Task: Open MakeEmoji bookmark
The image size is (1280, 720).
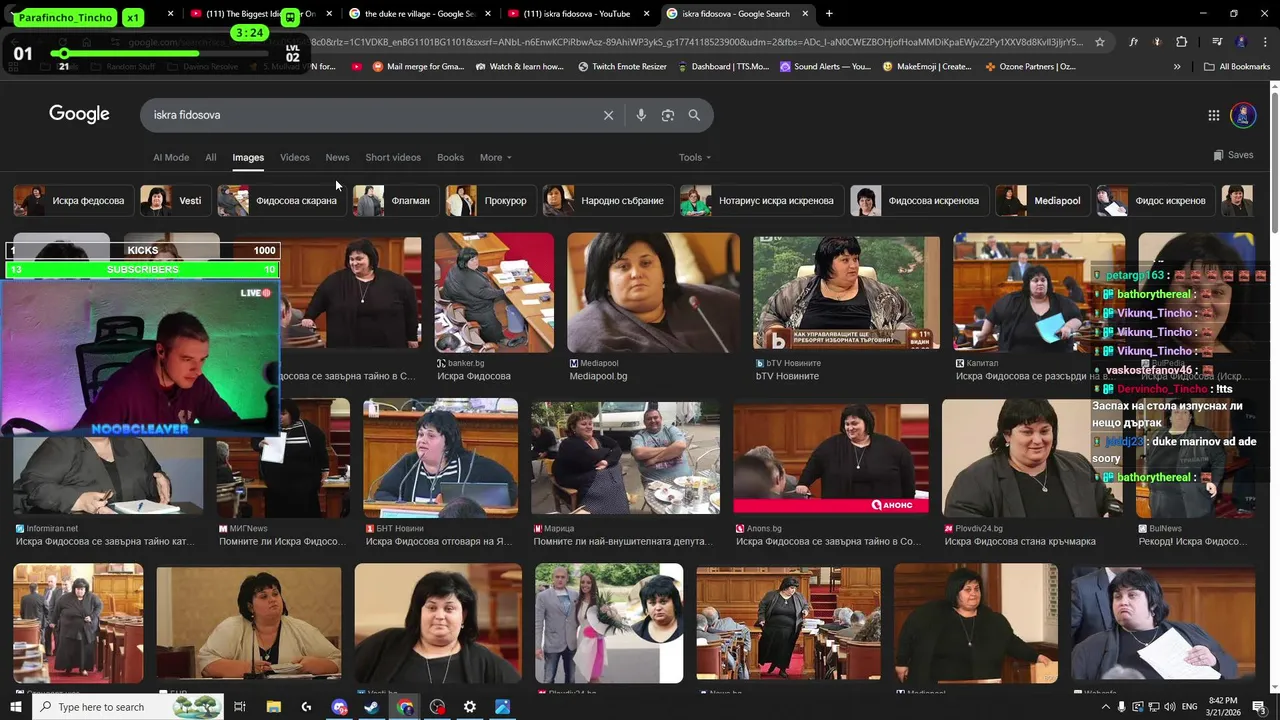Action: coord(927,67)
